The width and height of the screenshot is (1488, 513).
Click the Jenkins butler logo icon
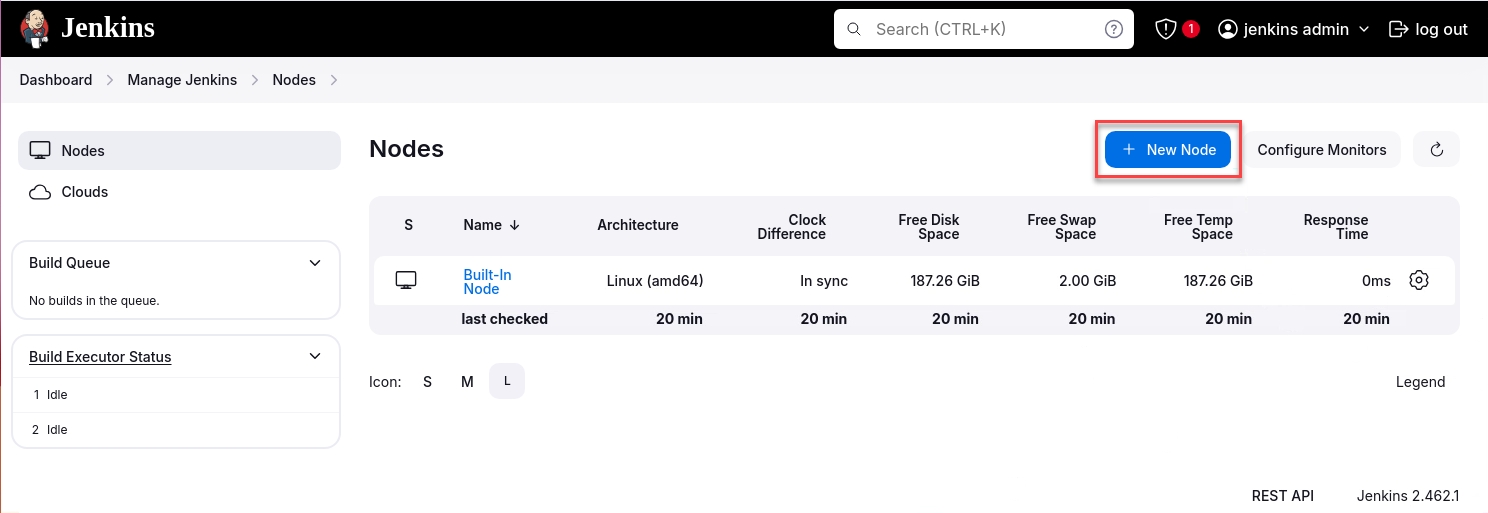click(x=35, y=28)
